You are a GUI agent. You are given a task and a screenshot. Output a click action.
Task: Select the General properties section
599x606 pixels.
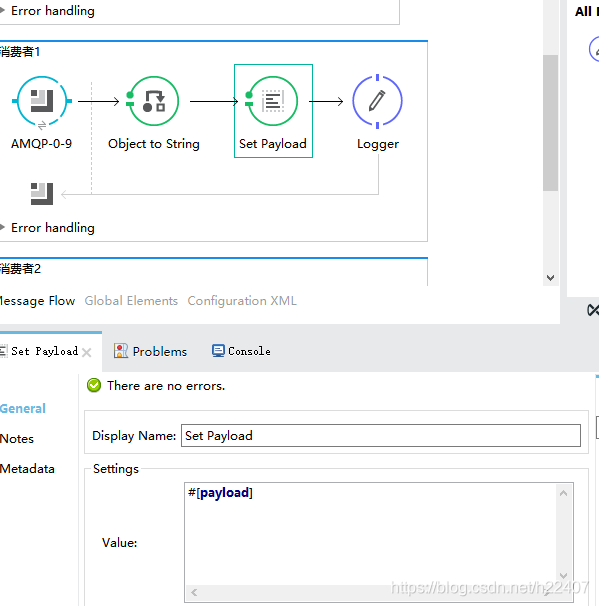point(22,409)
